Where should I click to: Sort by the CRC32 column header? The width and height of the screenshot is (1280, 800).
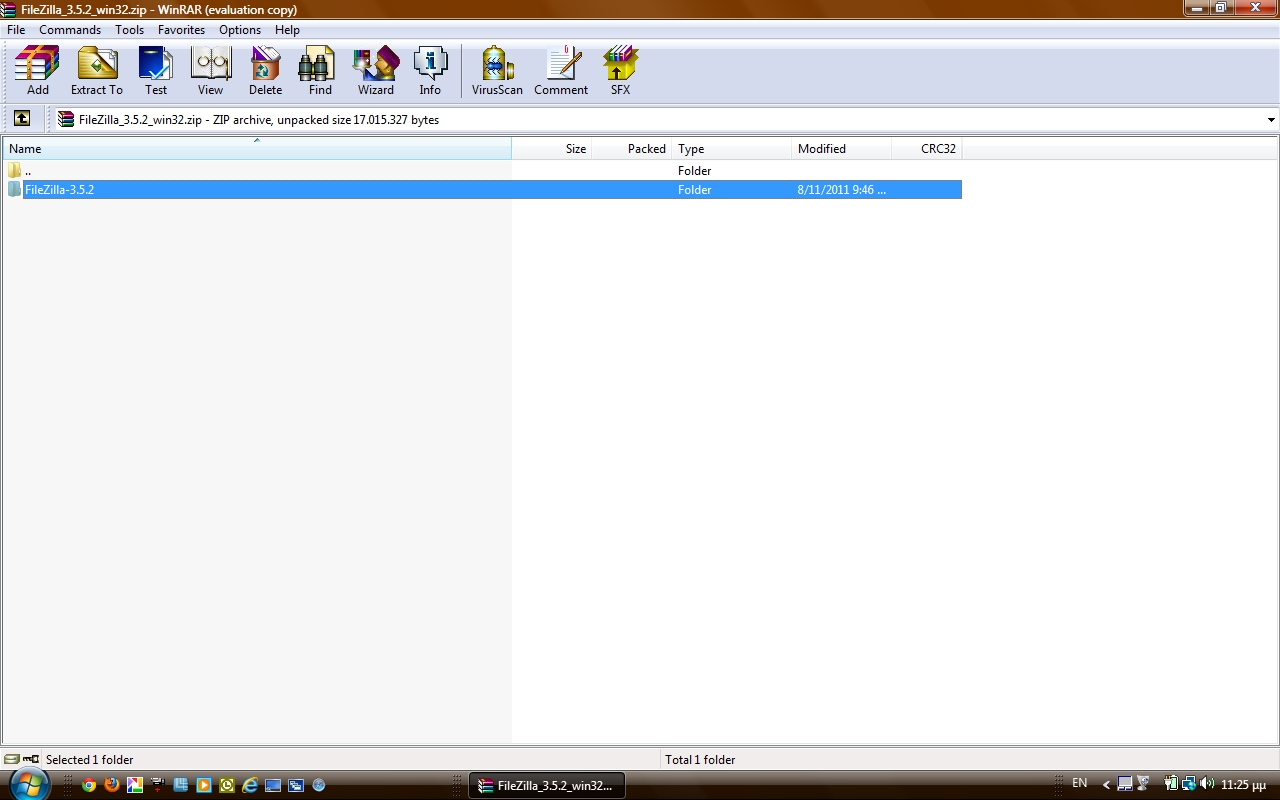click(927, 149)
